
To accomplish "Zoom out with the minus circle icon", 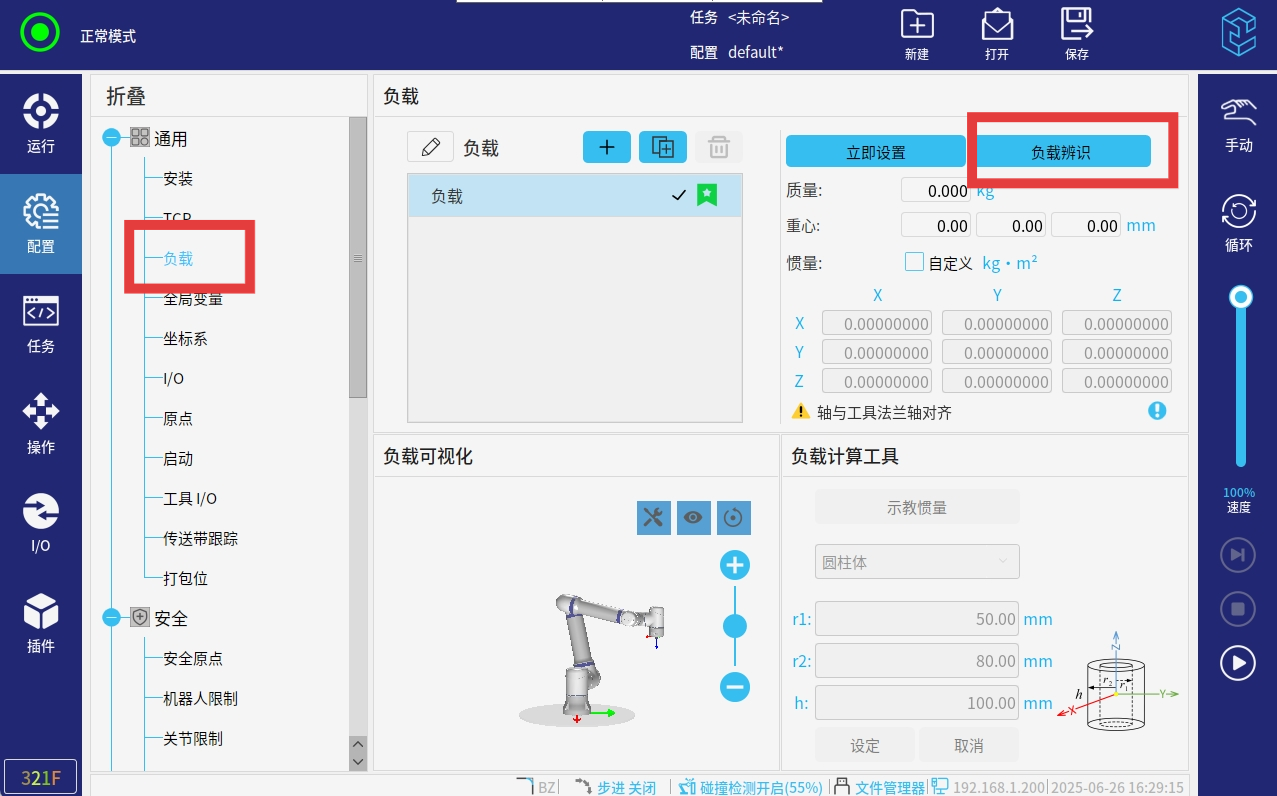I will pos(735,687).
